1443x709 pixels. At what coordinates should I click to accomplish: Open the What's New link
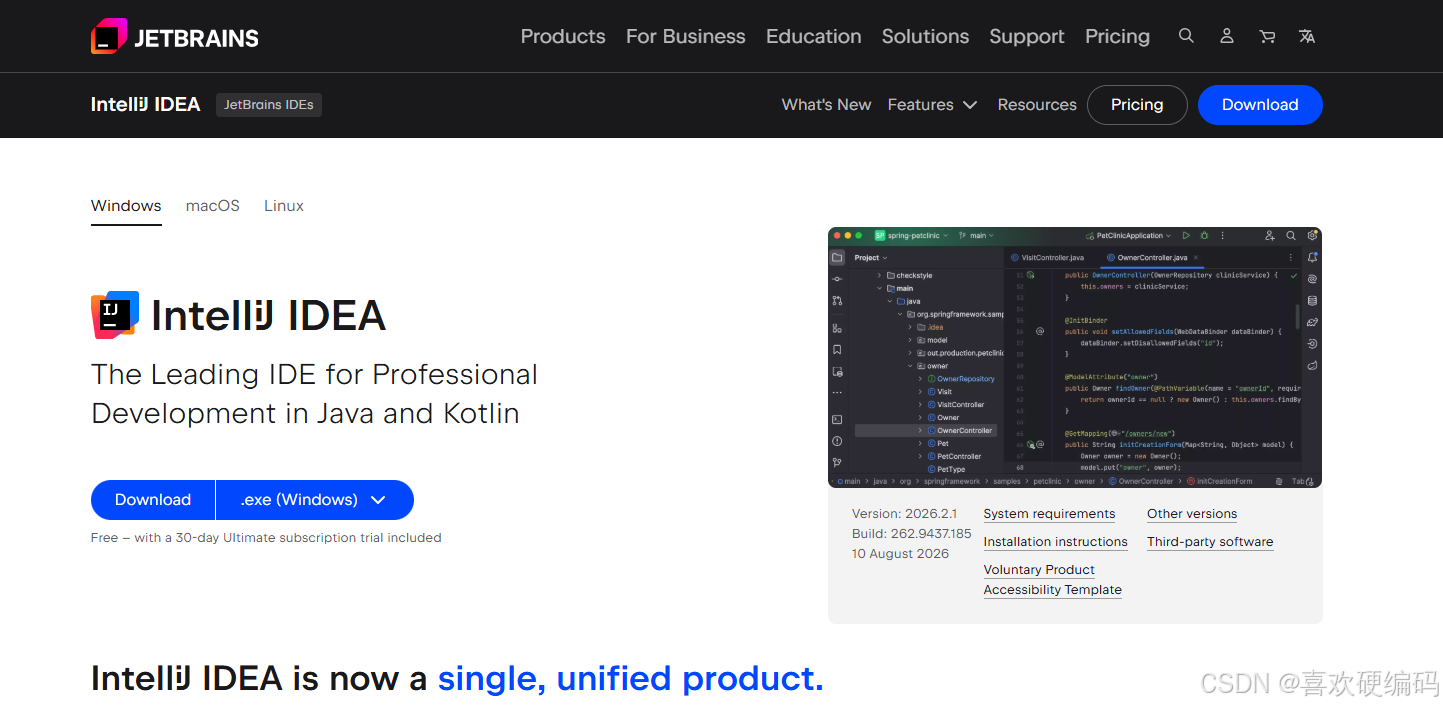click(x=827, y=105)
